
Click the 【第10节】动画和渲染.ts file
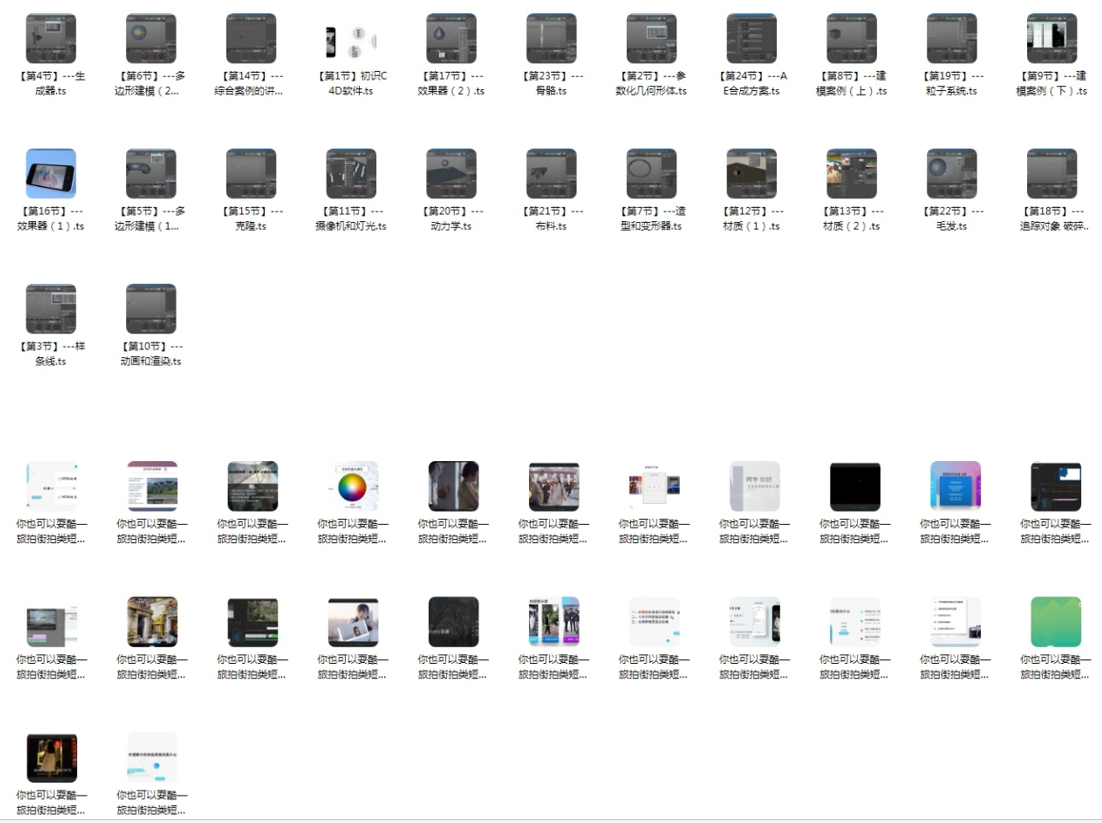pos(151,309)
